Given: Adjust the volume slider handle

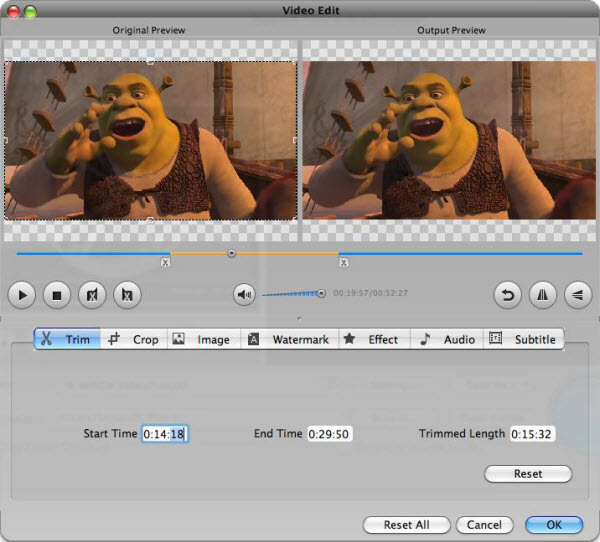Looking at the screenshot, I should [321, 294].
